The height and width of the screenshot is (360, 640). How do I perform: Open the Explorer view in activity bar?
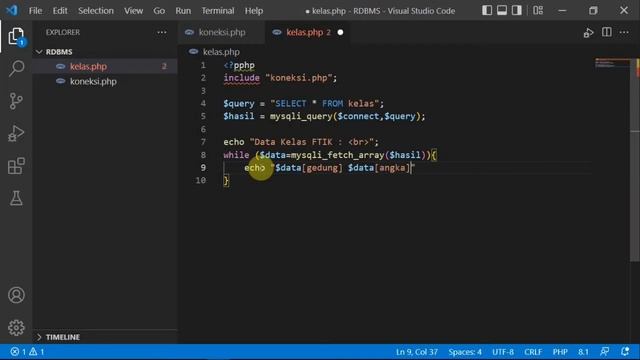(16, 36)
